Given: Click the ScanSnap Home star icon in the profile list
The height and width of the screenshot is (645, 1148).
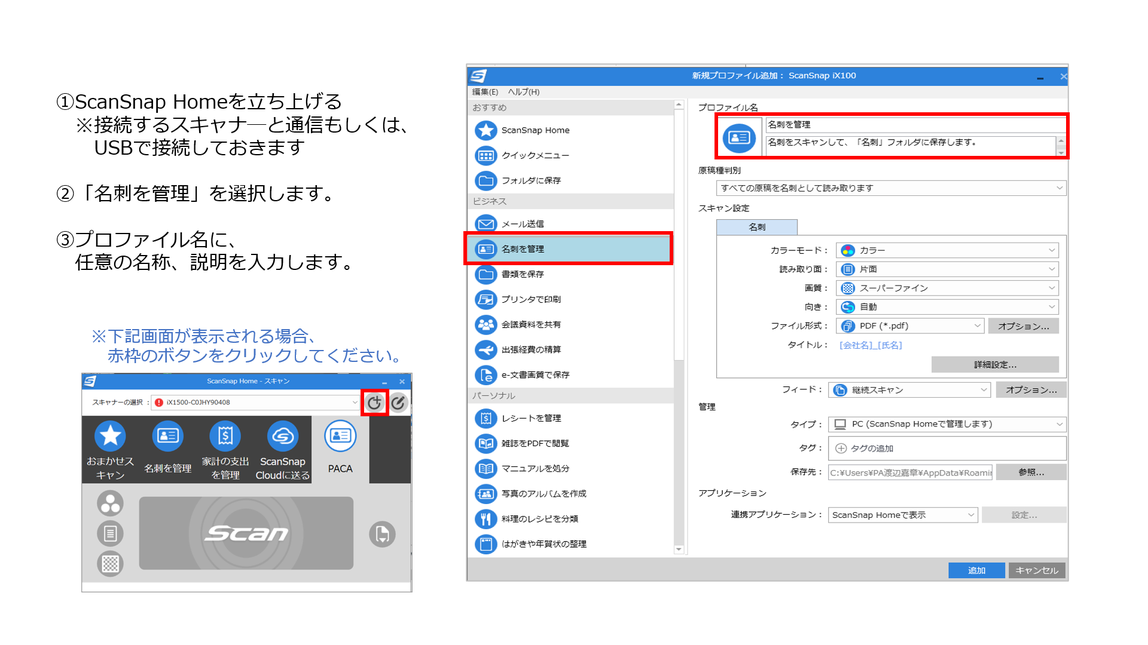Looking at the screenshot, I should (485, 130).
